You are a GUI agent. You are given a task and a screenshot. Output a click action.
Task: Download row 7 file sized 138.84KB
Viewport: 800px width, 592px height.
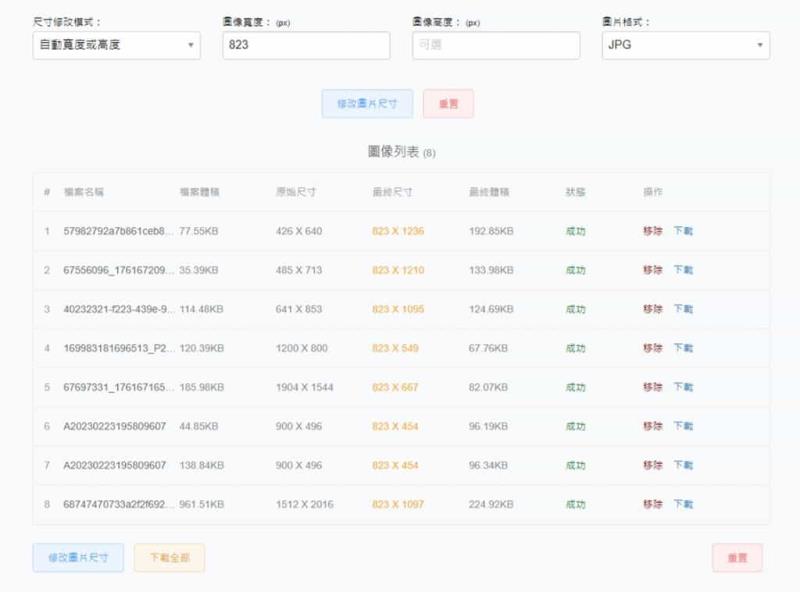click(x=683, y=465)
